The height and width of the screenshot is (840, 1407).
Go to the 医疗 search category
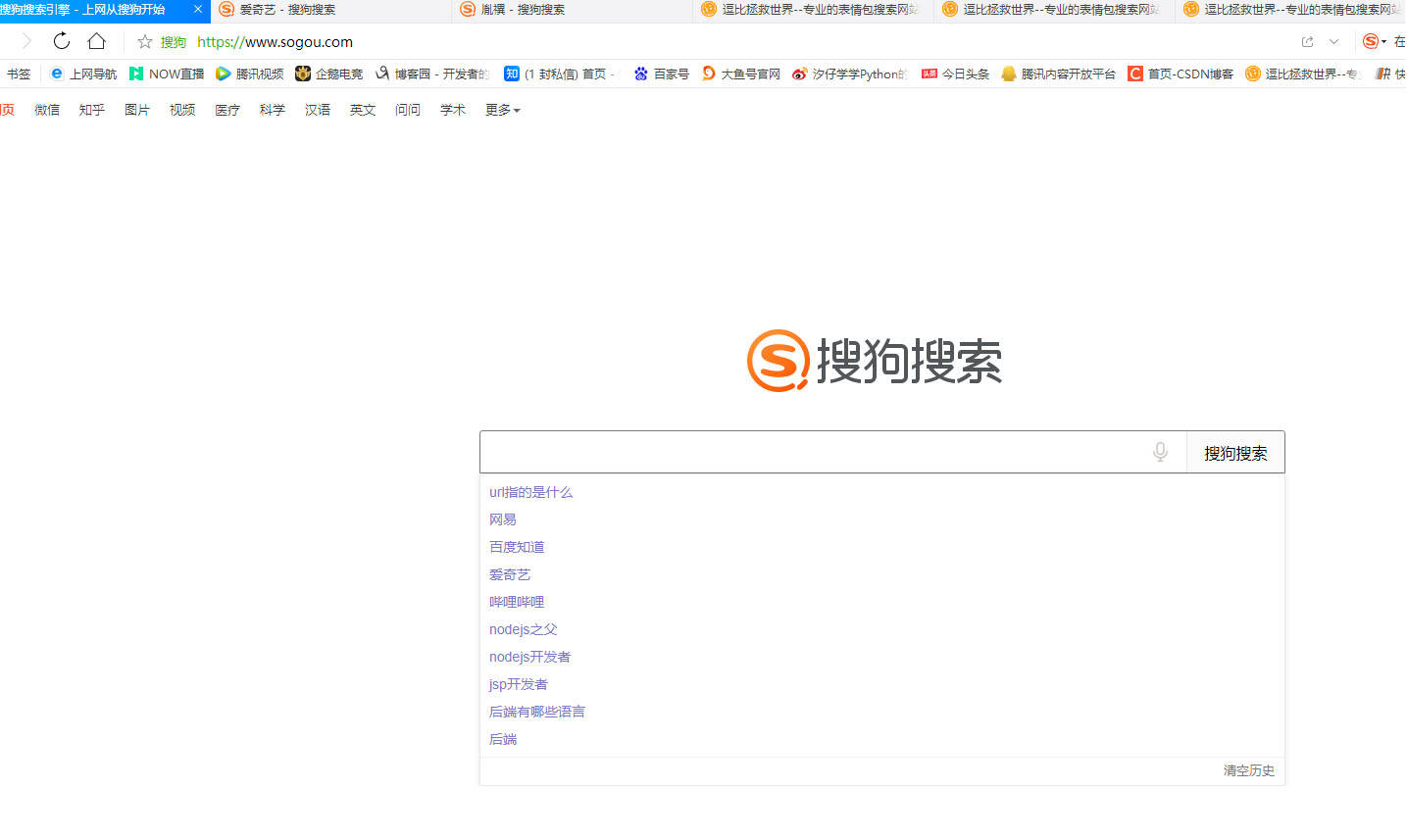pyautogui.click(x=227, y=110)
